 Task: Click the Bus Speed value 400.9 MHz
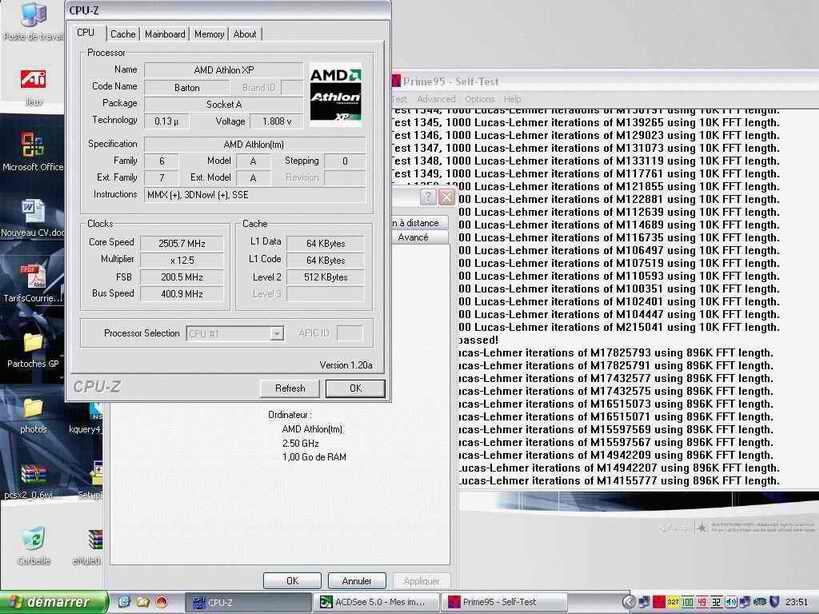point(182,294)
